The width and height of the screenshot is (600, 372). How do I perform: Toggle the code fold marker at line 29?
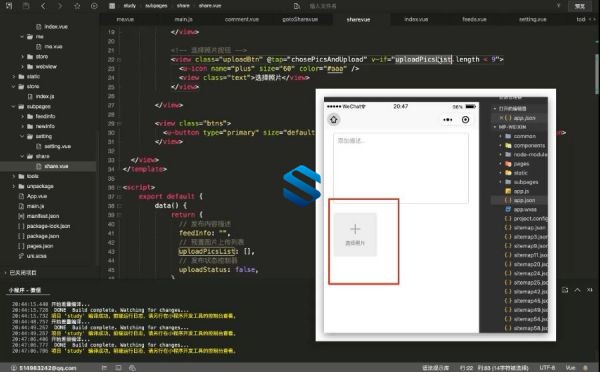119,124
